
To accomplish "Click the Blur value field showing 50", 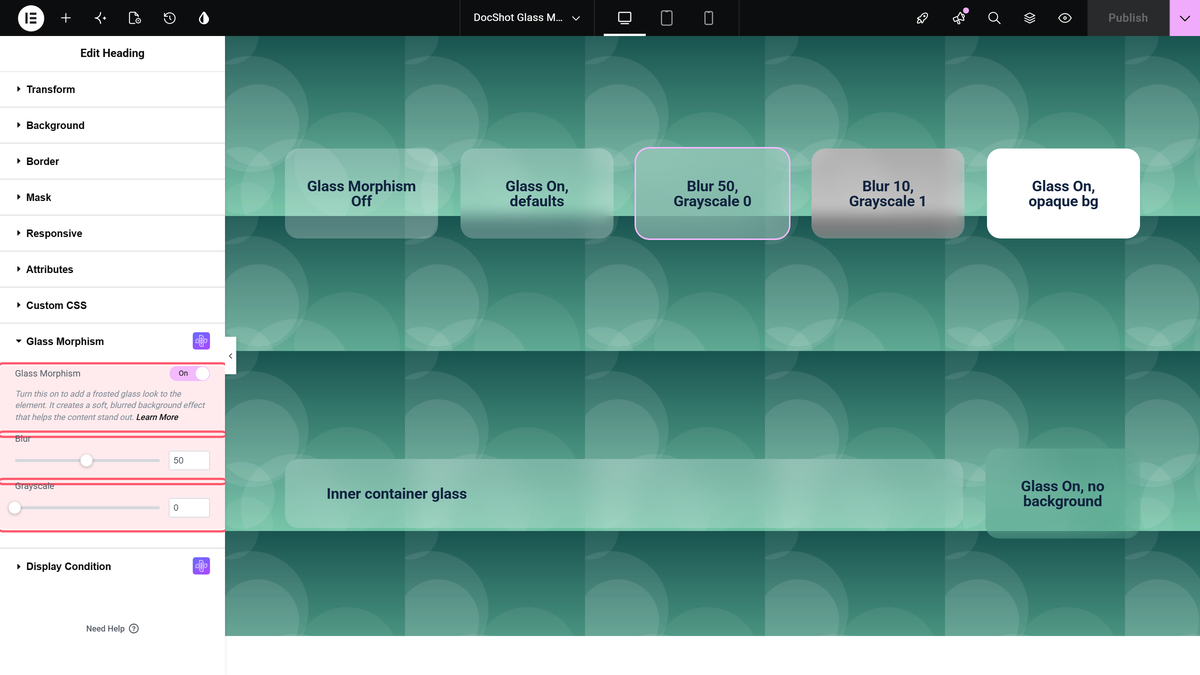I will coord(189,460).
